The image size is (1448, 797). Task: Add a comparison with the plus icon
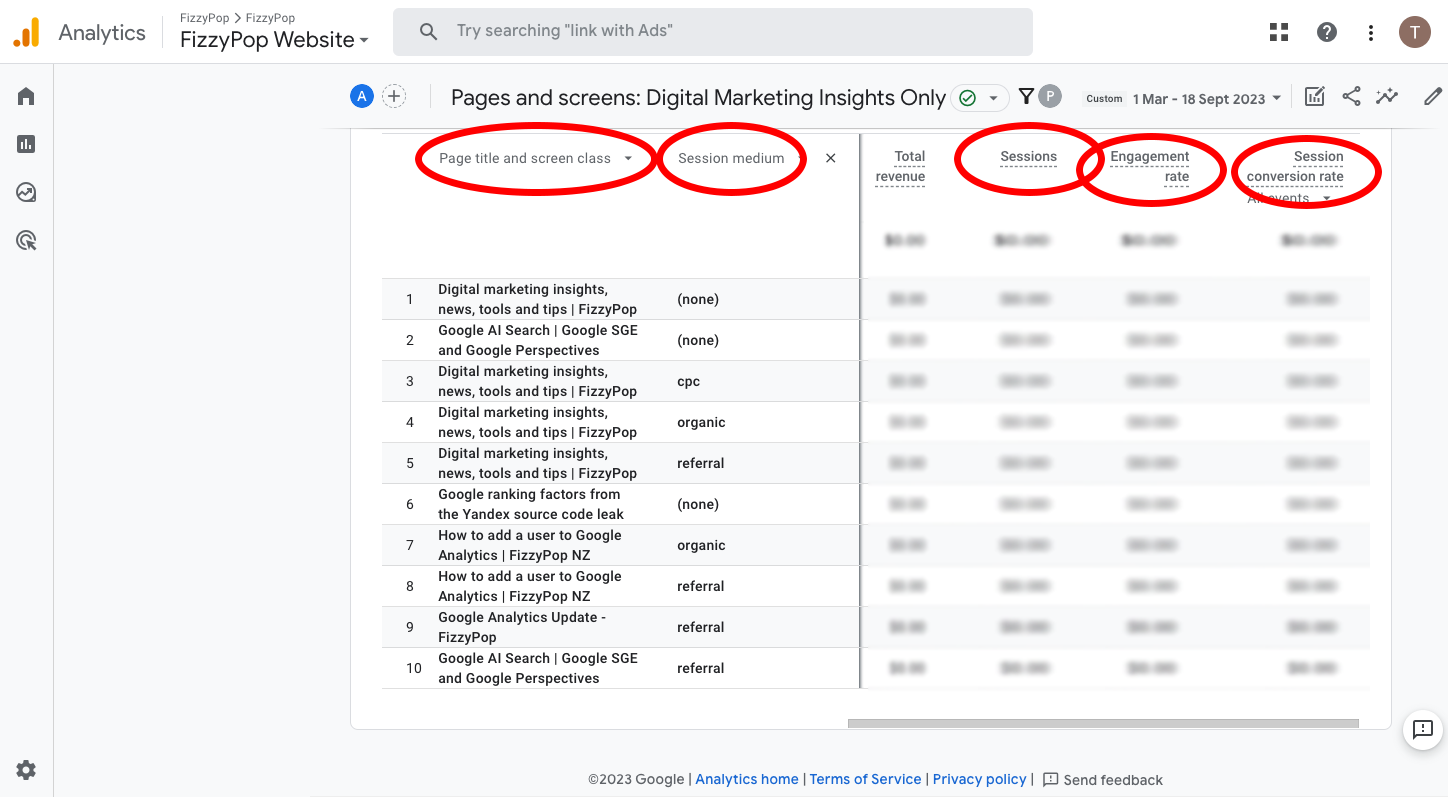pyautogui.click(x=394, y=96)
